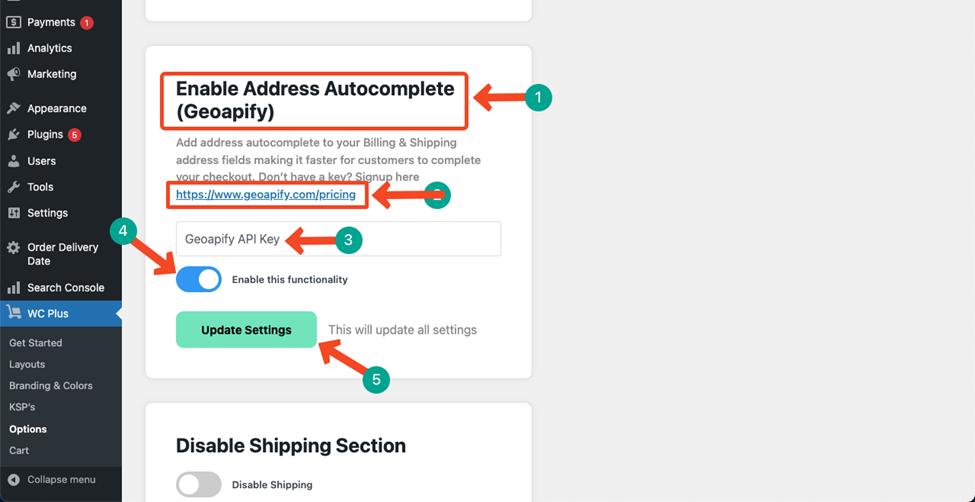Open the geoapify.com pricing link

click(x=266, y=195)
